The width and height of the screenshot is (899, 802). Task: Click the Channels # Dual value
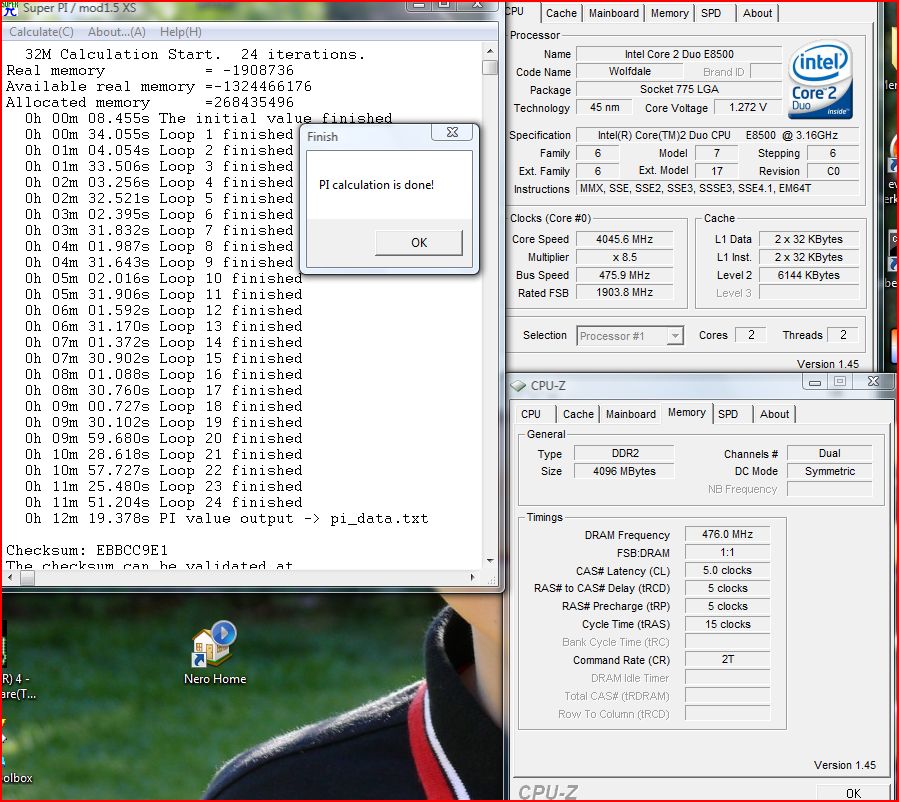click(x=829, y=453)
